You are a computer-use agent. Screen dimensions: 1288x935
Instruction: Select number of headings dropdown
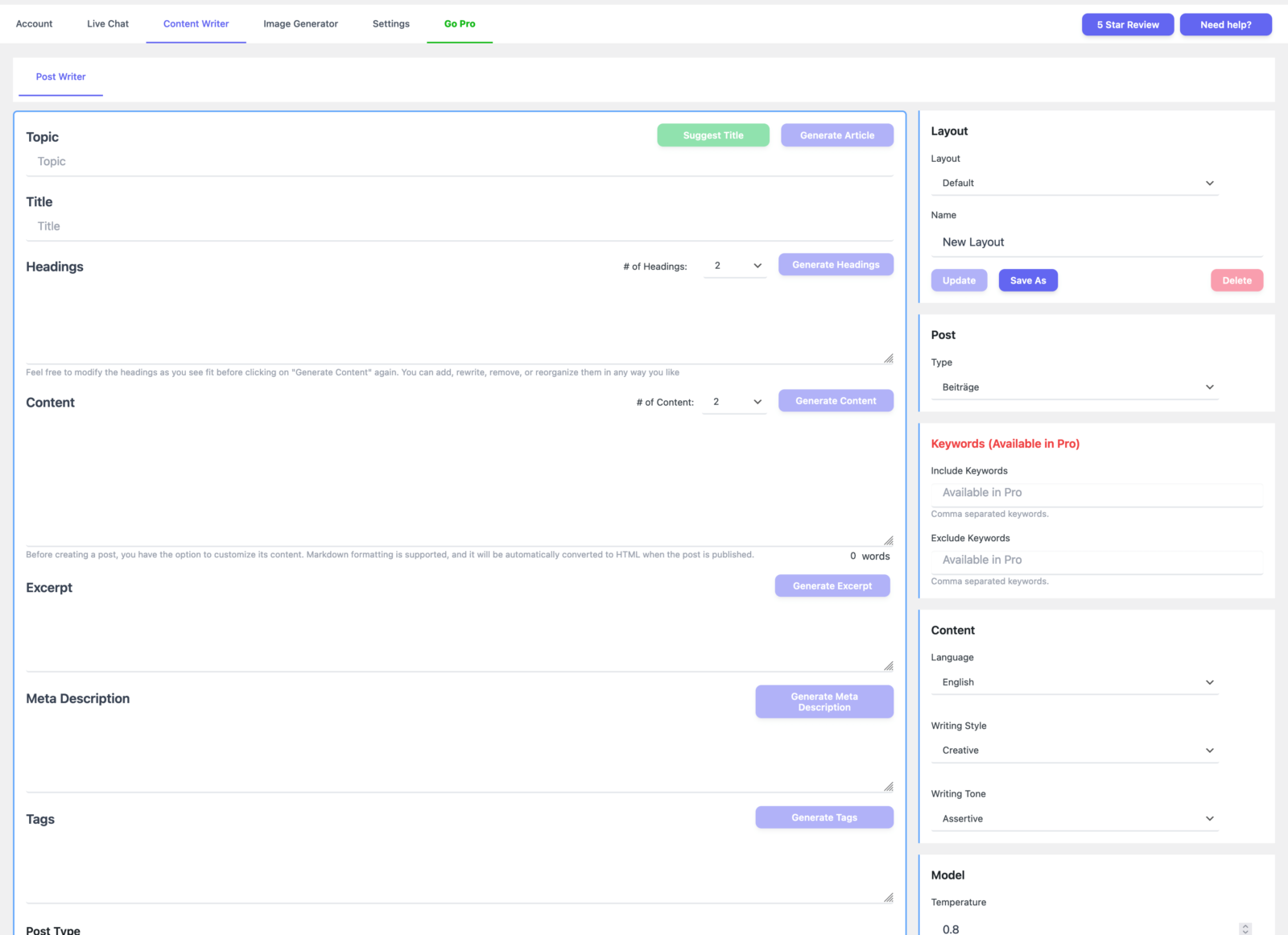tap(736, 266)
